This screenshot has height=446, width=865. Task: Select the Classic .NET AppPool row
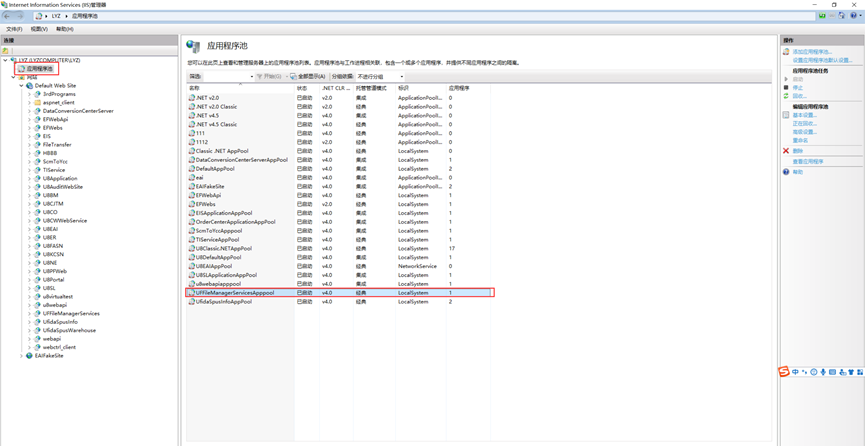(339, 151)
